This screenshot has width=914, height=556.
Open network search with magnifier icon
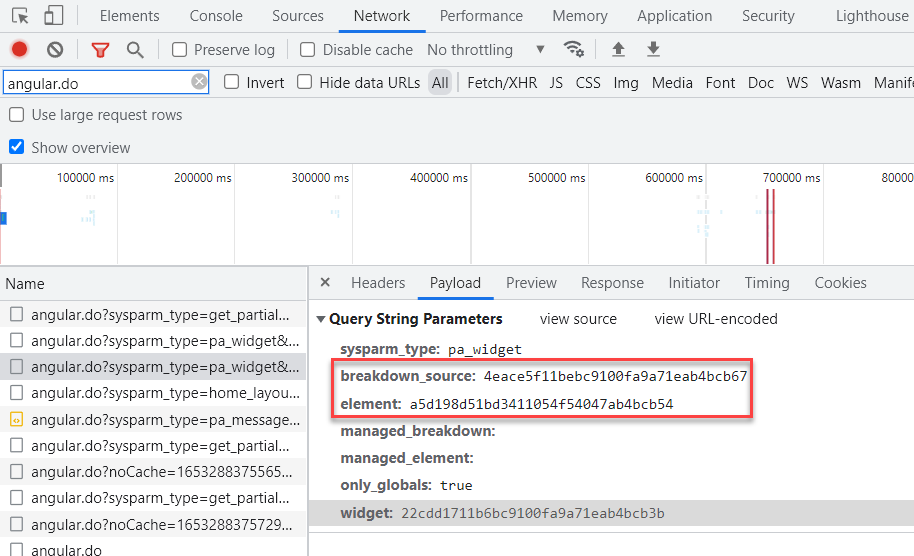135,50
